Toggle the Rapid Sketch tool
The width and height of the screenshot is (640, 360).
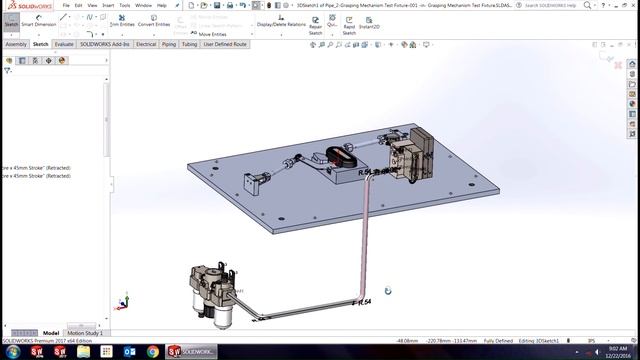[349, 26]
